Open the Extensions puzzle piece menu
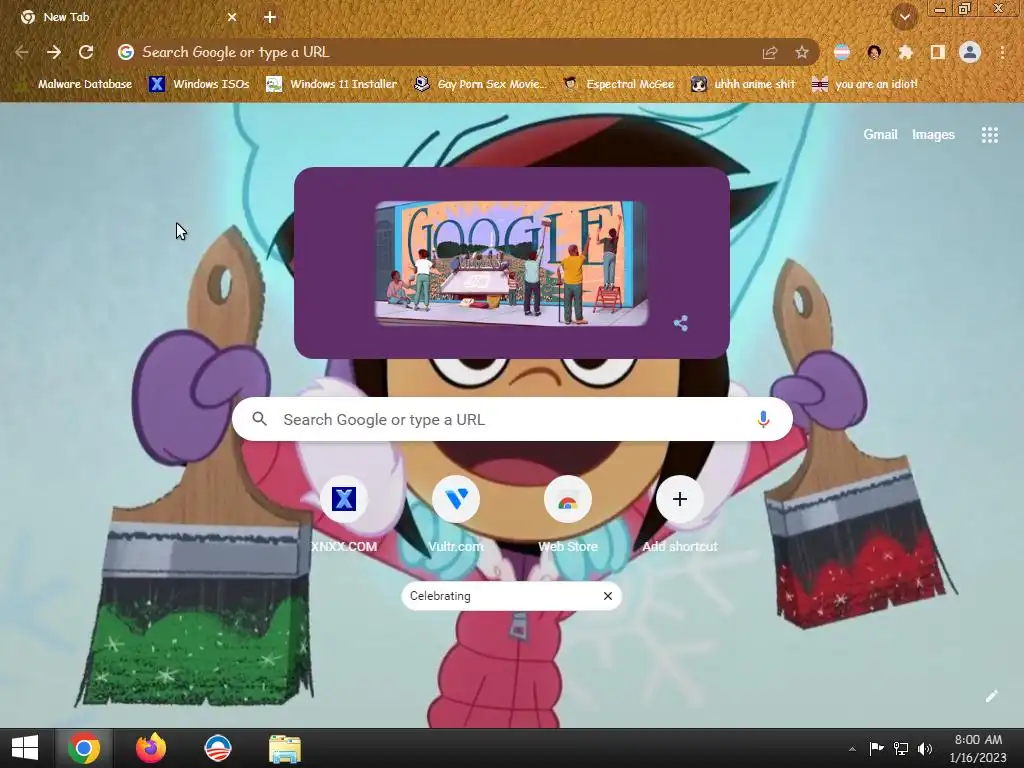 coord(906,52)
